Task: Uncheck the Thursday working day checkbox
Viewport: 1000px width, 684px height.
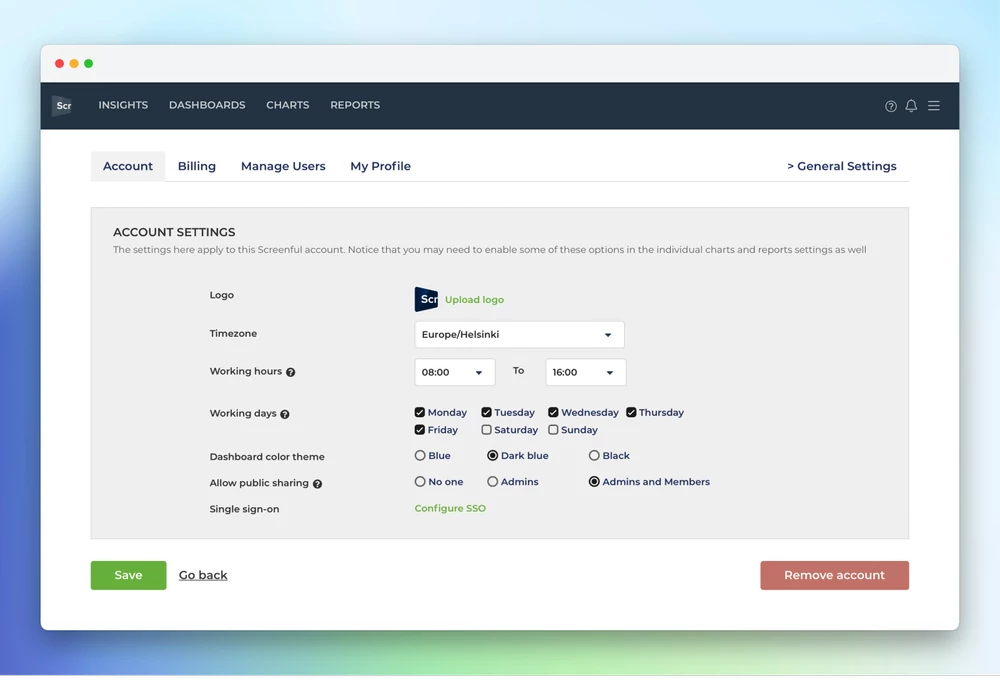Action: [631, 412]
